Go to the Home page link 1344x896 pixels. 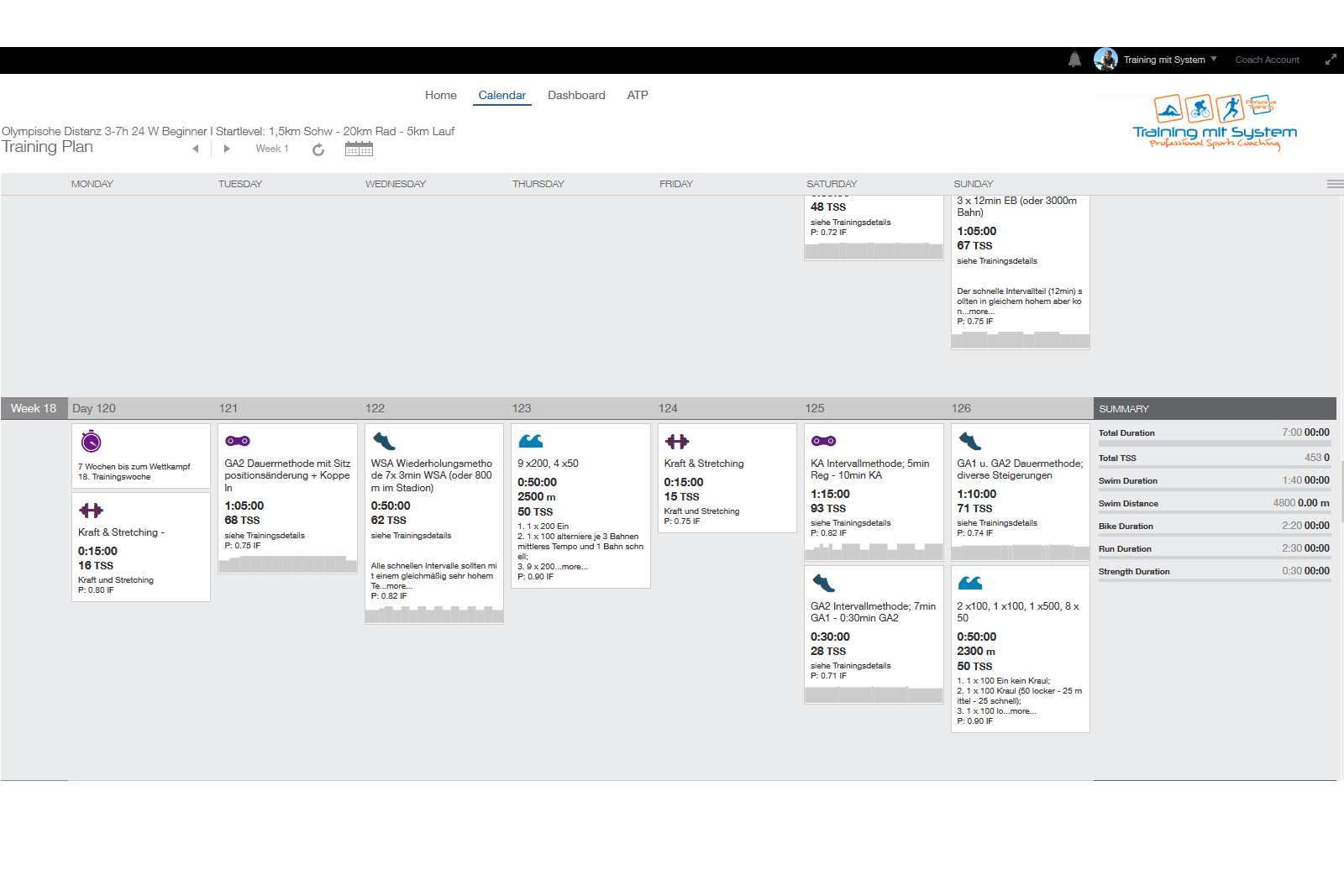click(x=441, y=95)
